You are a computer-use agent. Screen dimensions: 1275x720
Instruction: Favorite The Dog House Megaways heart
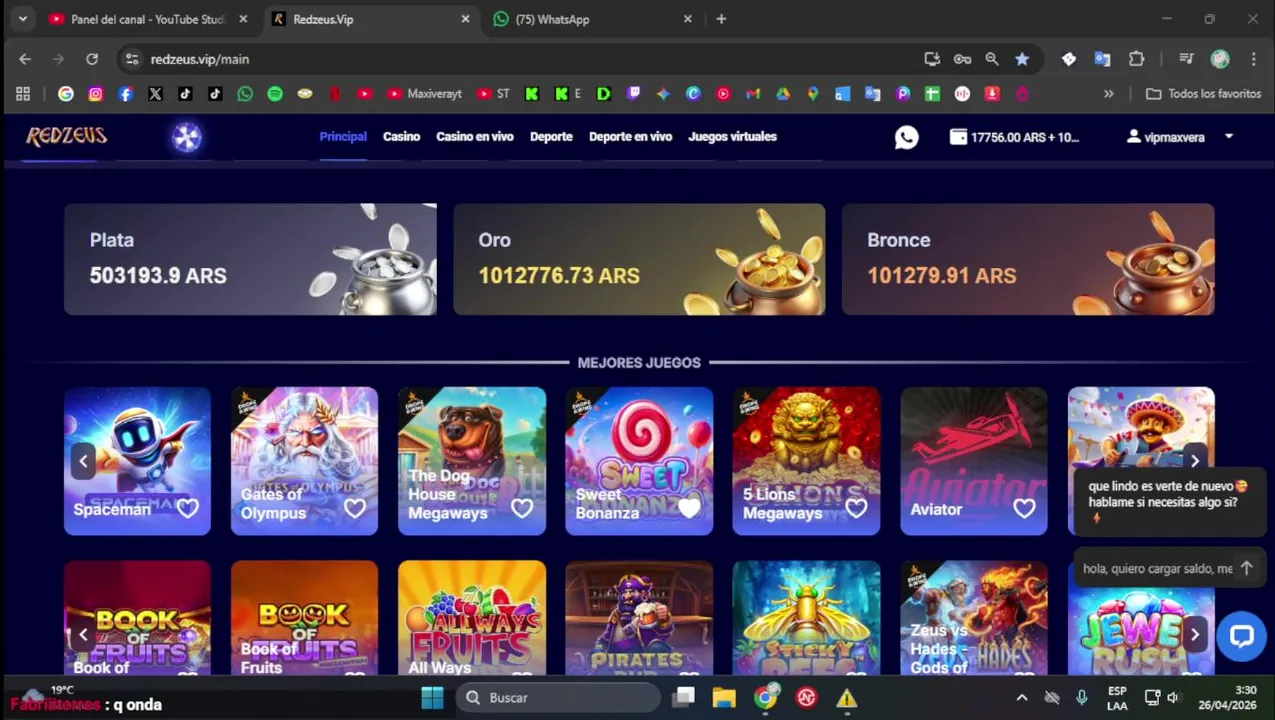click(x=522, y=508)
